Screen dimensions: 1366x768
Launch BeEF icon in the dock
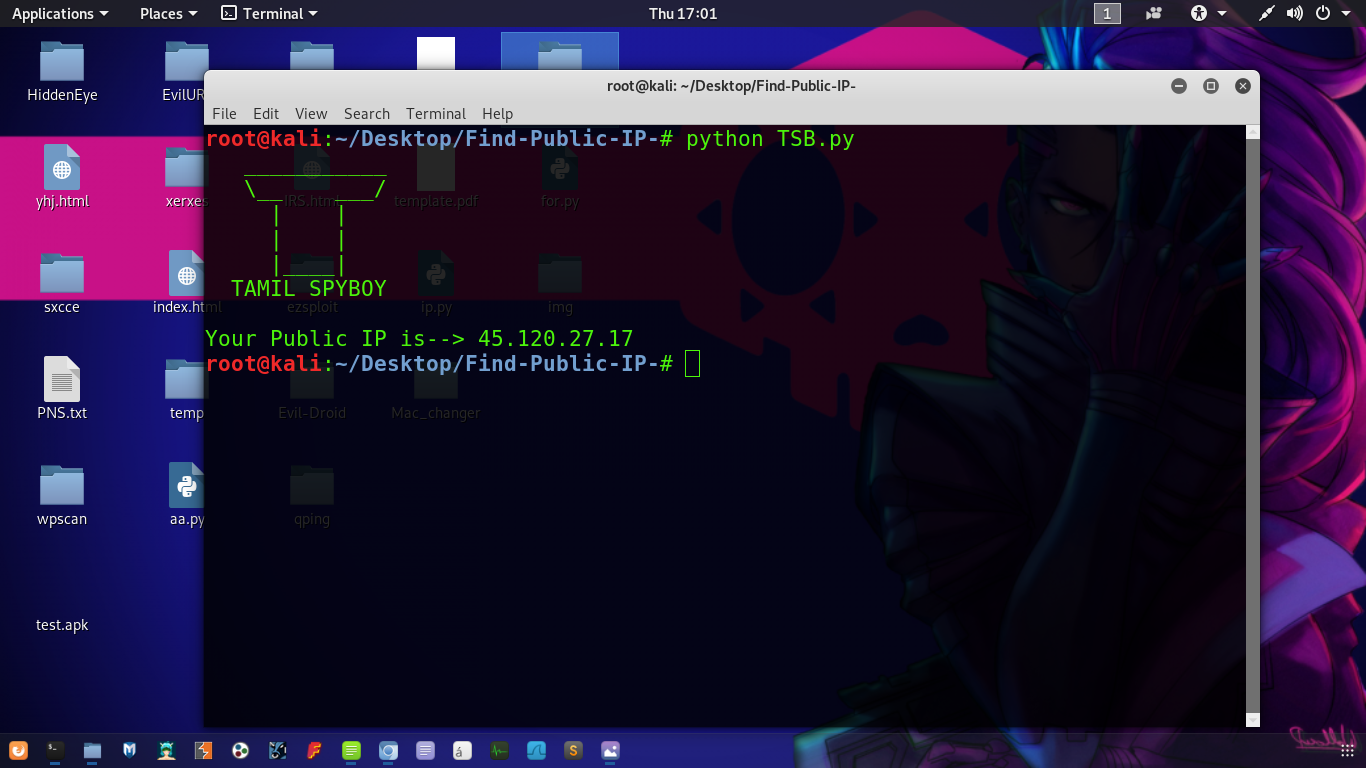tap(277, 750)
